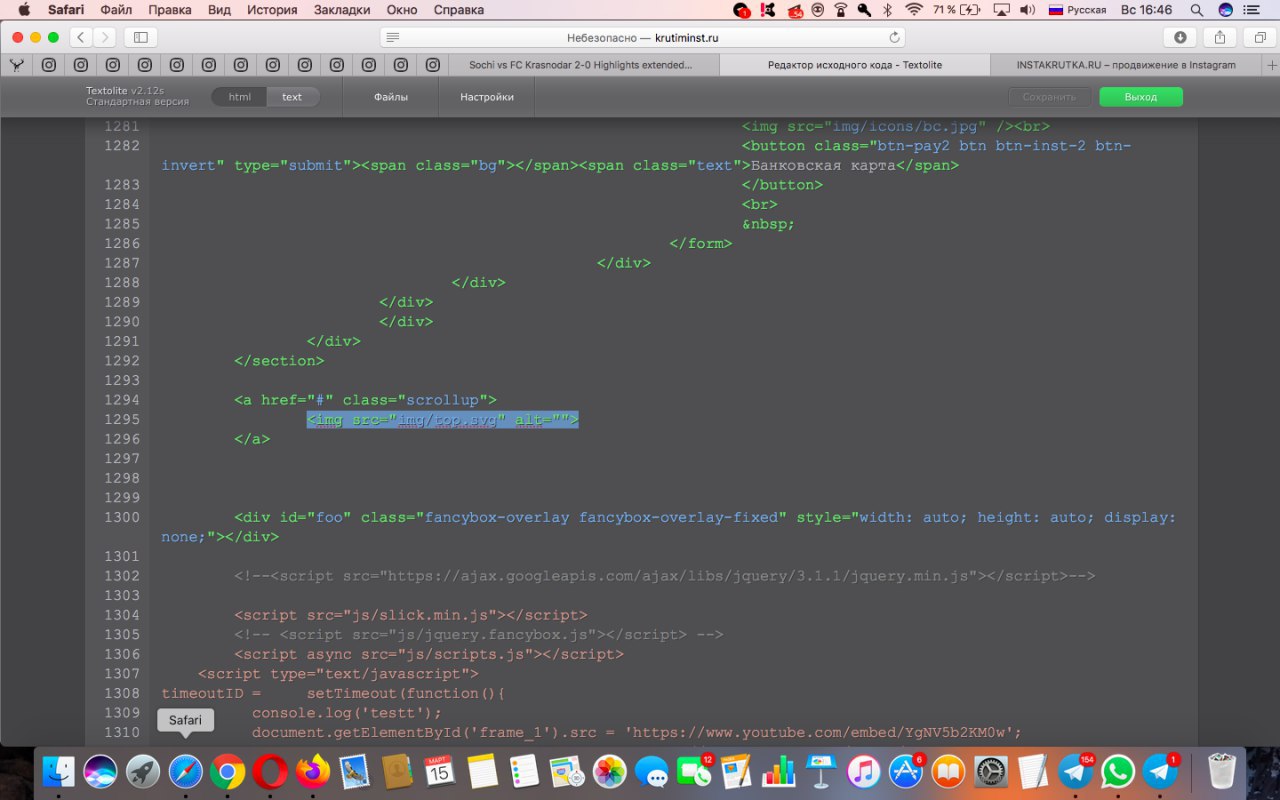Go back with Safari's back arrow
This screenshot has height=800, width=1280.
pos(81,37)
